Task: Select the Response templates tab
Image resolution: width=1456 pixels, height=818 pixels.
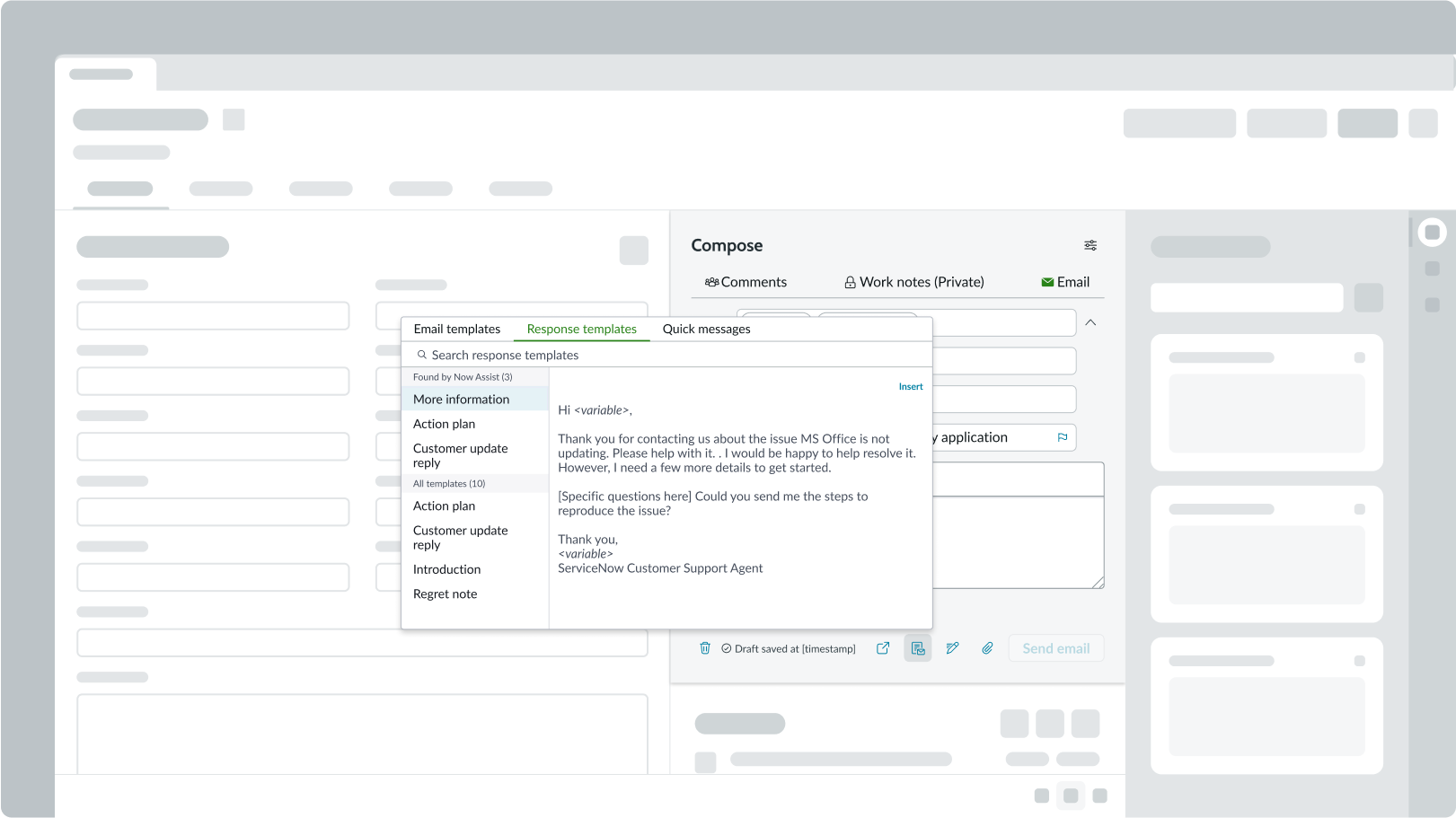Action: [x=582, y=329]
